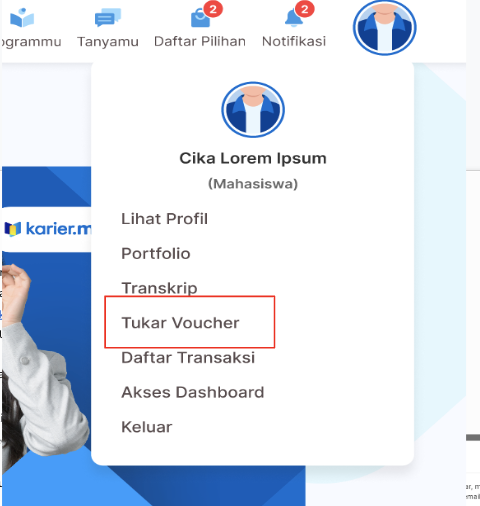This screenshot has height=506, width=480.
Task: Select Tukar Voucher
Action: click(180, 323)
